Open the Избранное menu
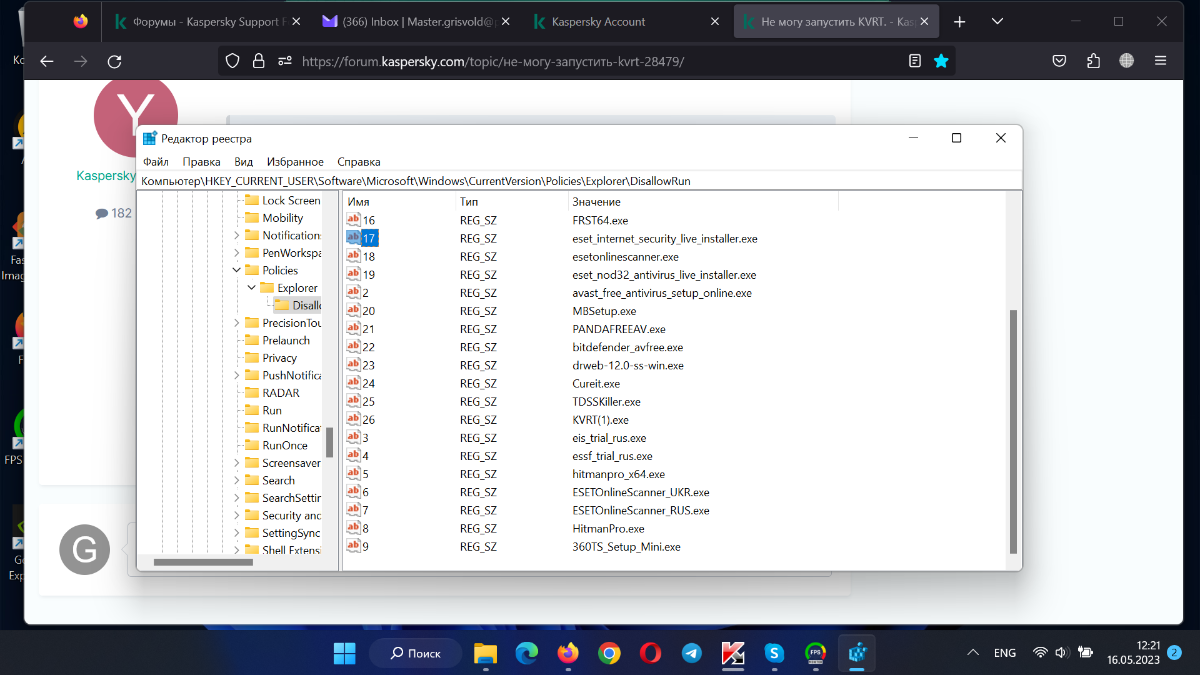The height and width of the screenshot is (675, 1200). (295, 162)
